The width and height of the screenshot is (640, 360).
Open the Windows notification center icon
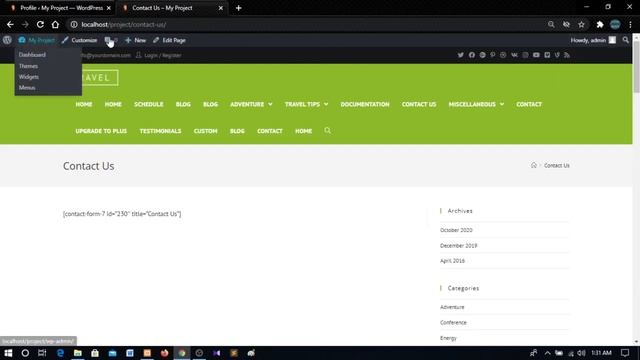point(625,353)
